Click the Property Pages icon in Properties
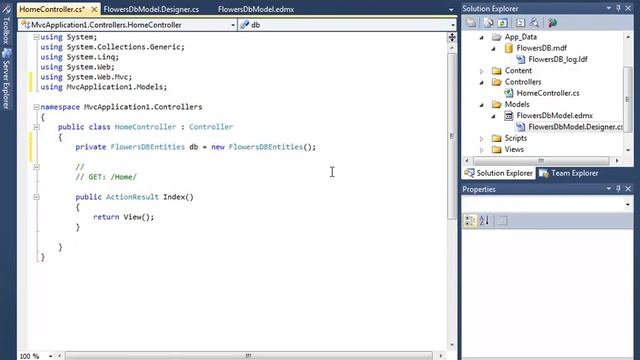Image resolution: width=640 pixels, height=360 pixels. pos(503,221)
